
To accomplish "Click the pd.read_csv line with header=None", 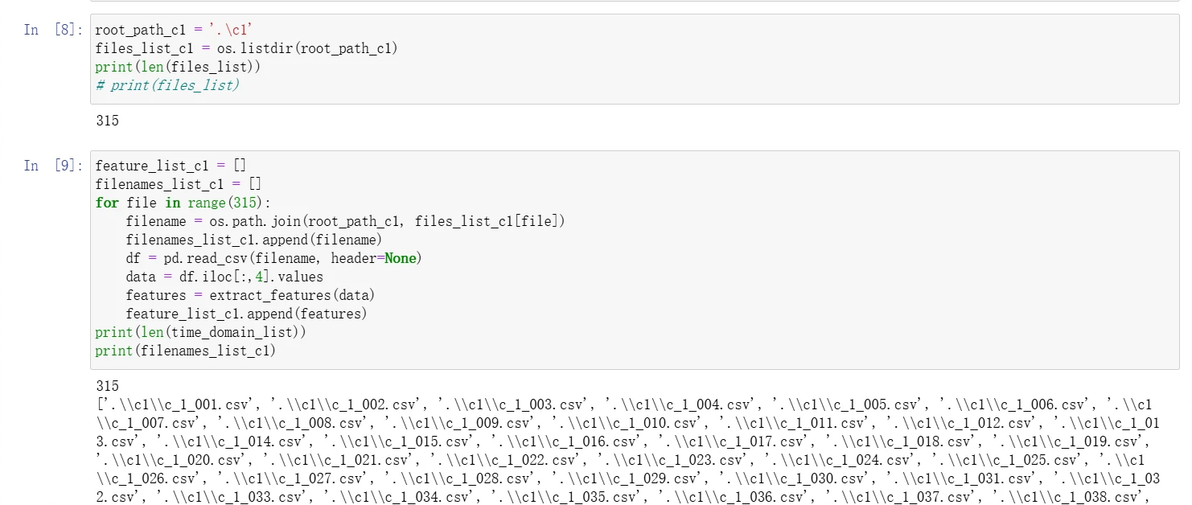I will tap(274, 259).
